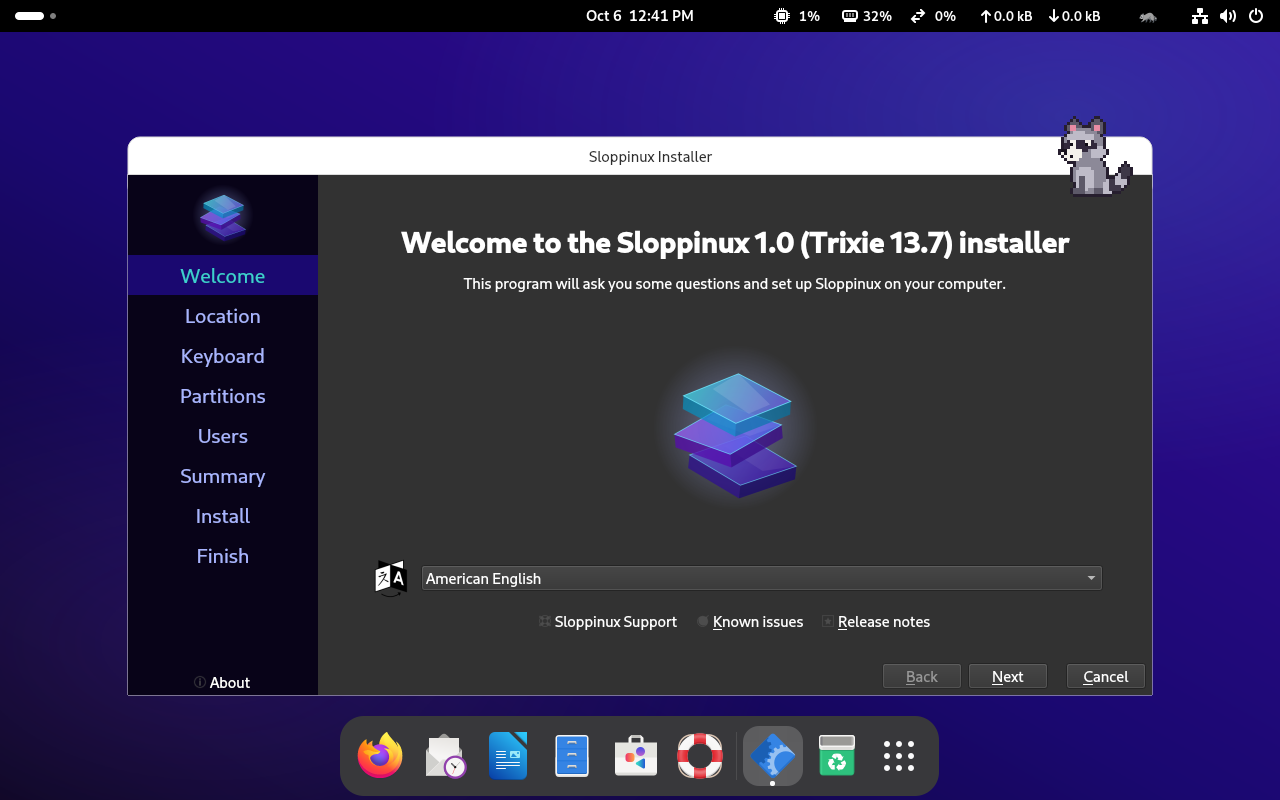Open the Help lifebuoy dock icon
1280x800 pixels.
(700, 756)
